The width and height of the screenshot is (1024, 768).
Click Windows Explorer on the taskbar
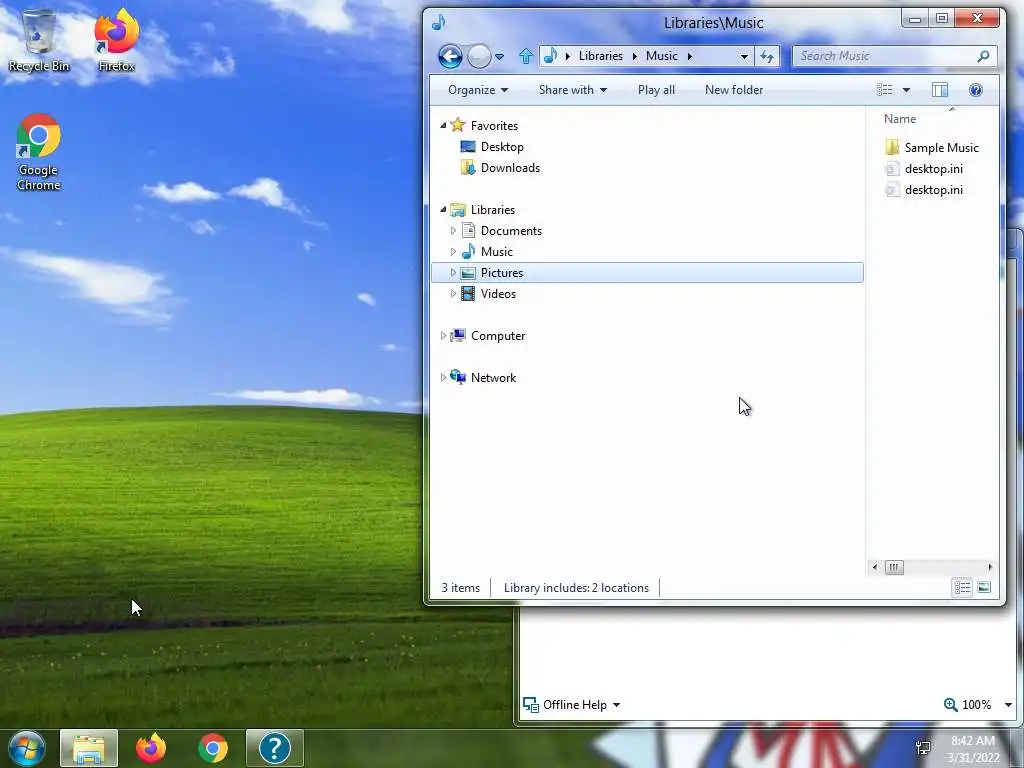click(x=89, y=748)
